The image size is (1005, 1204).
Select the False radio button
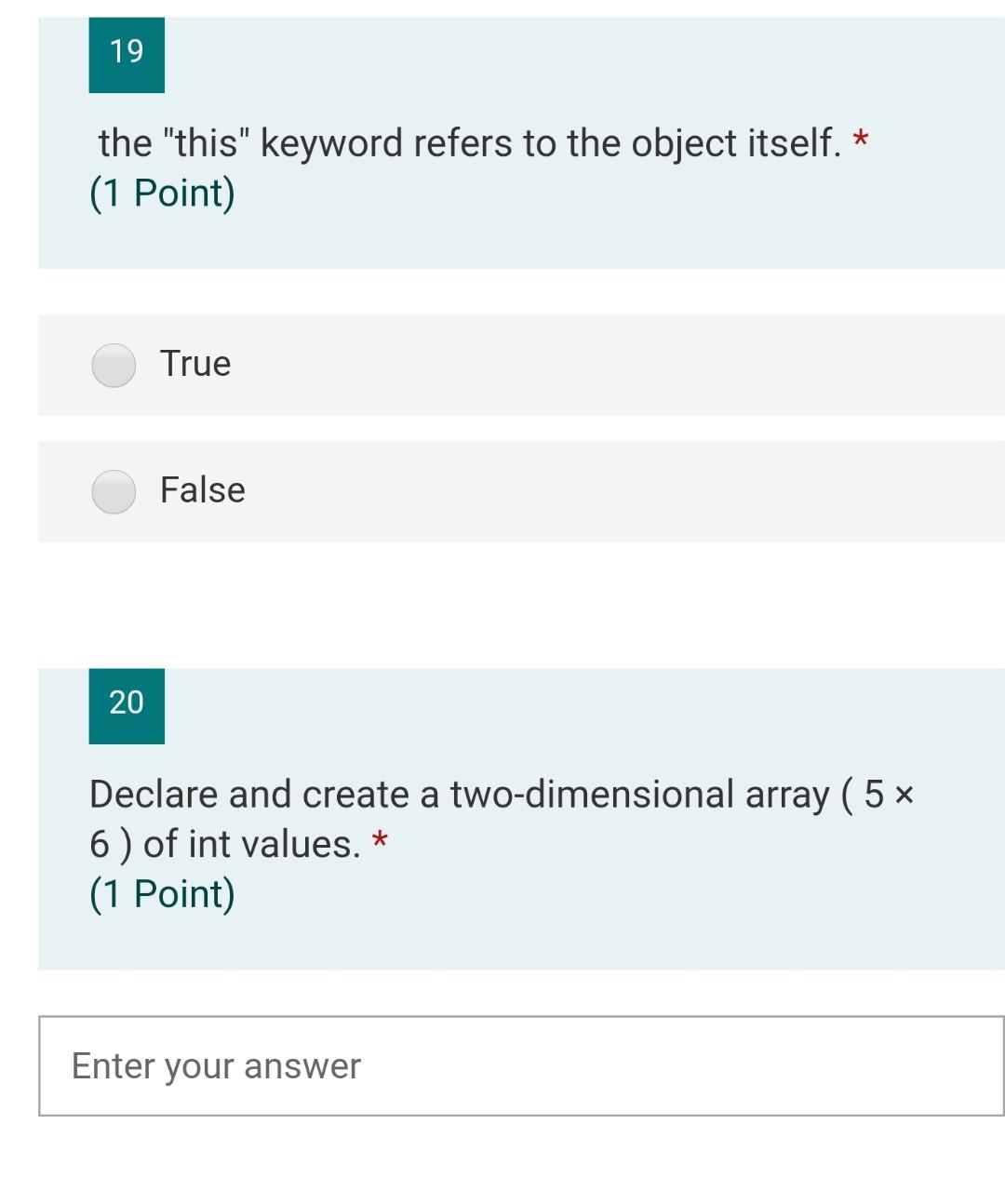point(113,491)
